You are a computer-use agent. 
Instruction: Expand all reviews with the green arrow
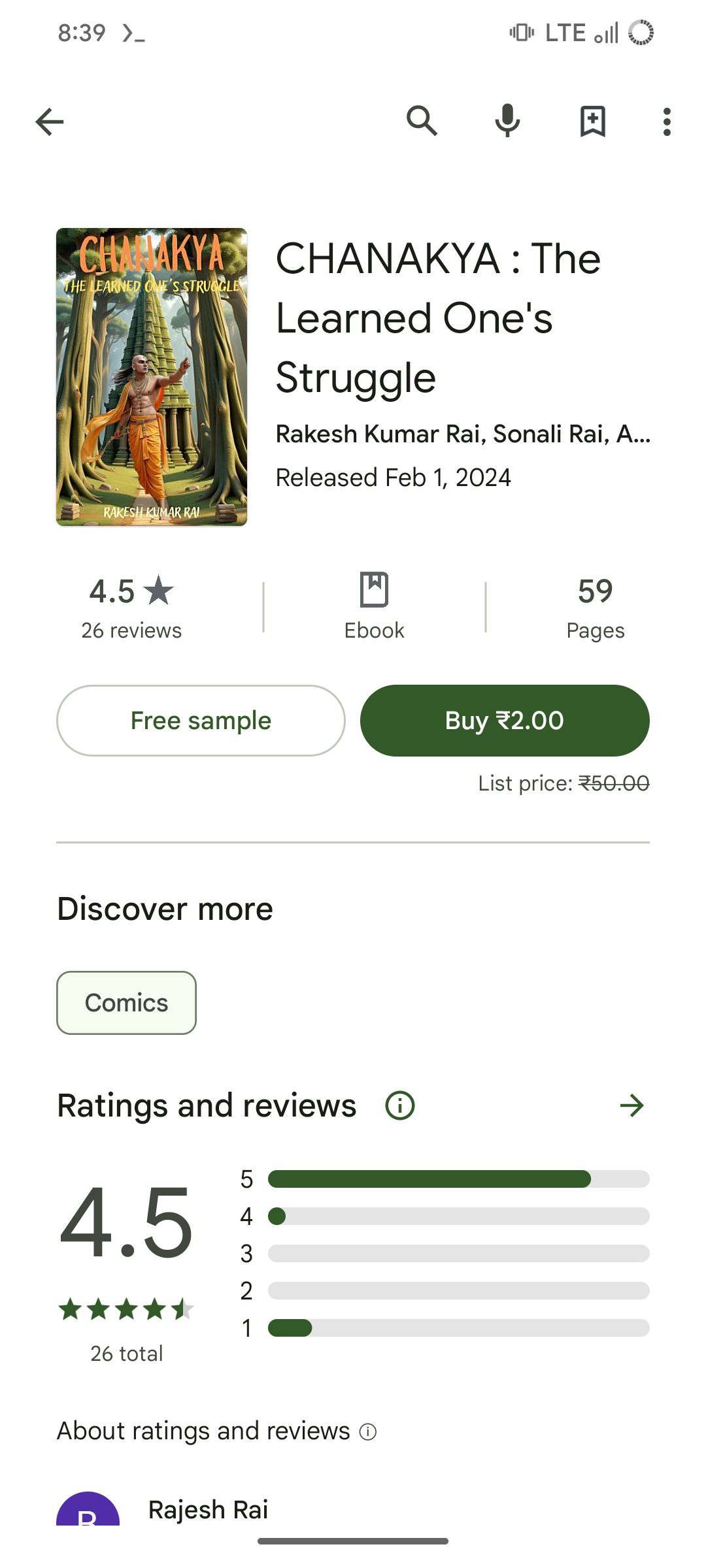point(631,1105)
